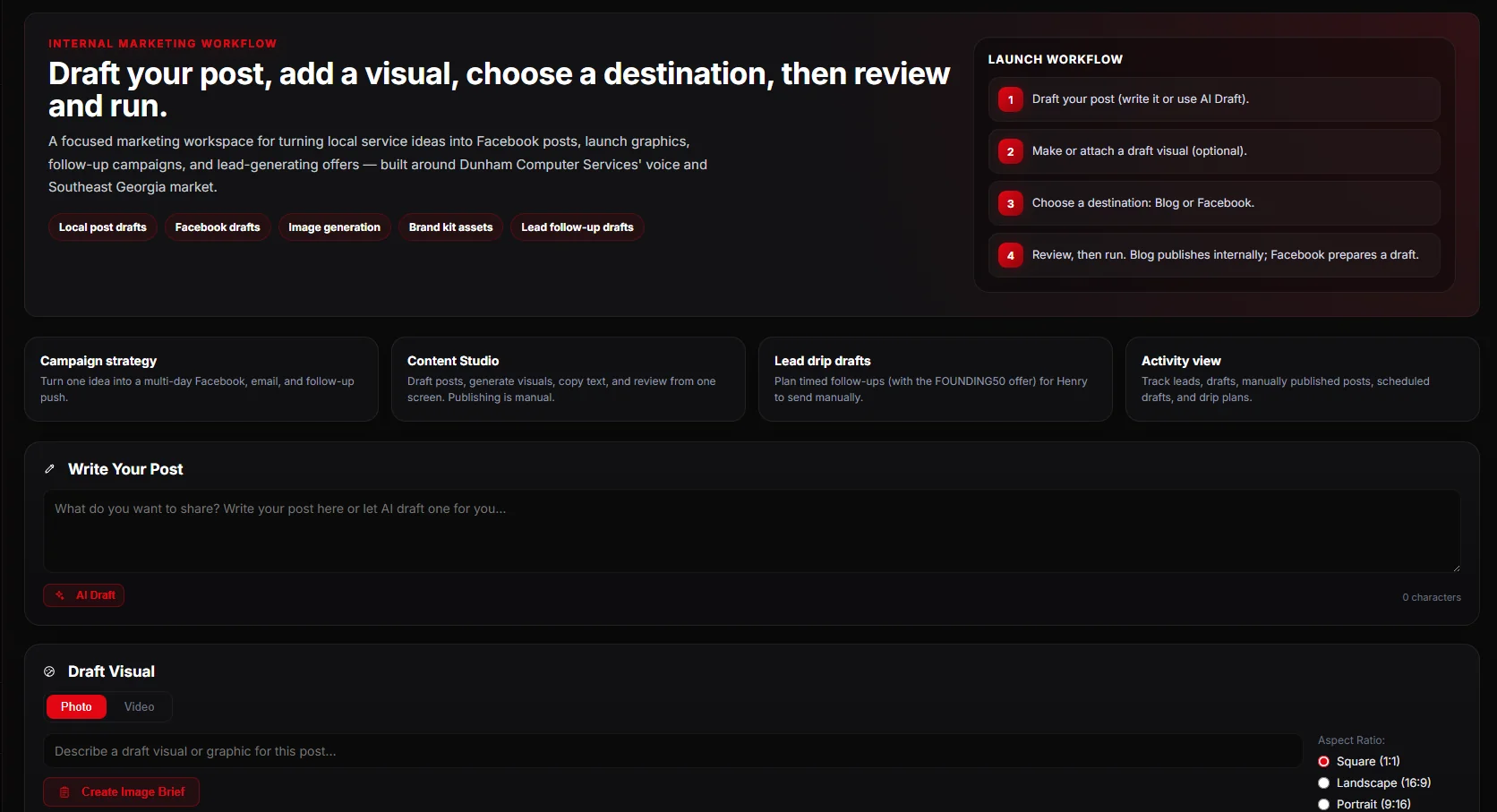Click the 'Draft Visual' section title
1497x812 pixels.
click(111, 671)
